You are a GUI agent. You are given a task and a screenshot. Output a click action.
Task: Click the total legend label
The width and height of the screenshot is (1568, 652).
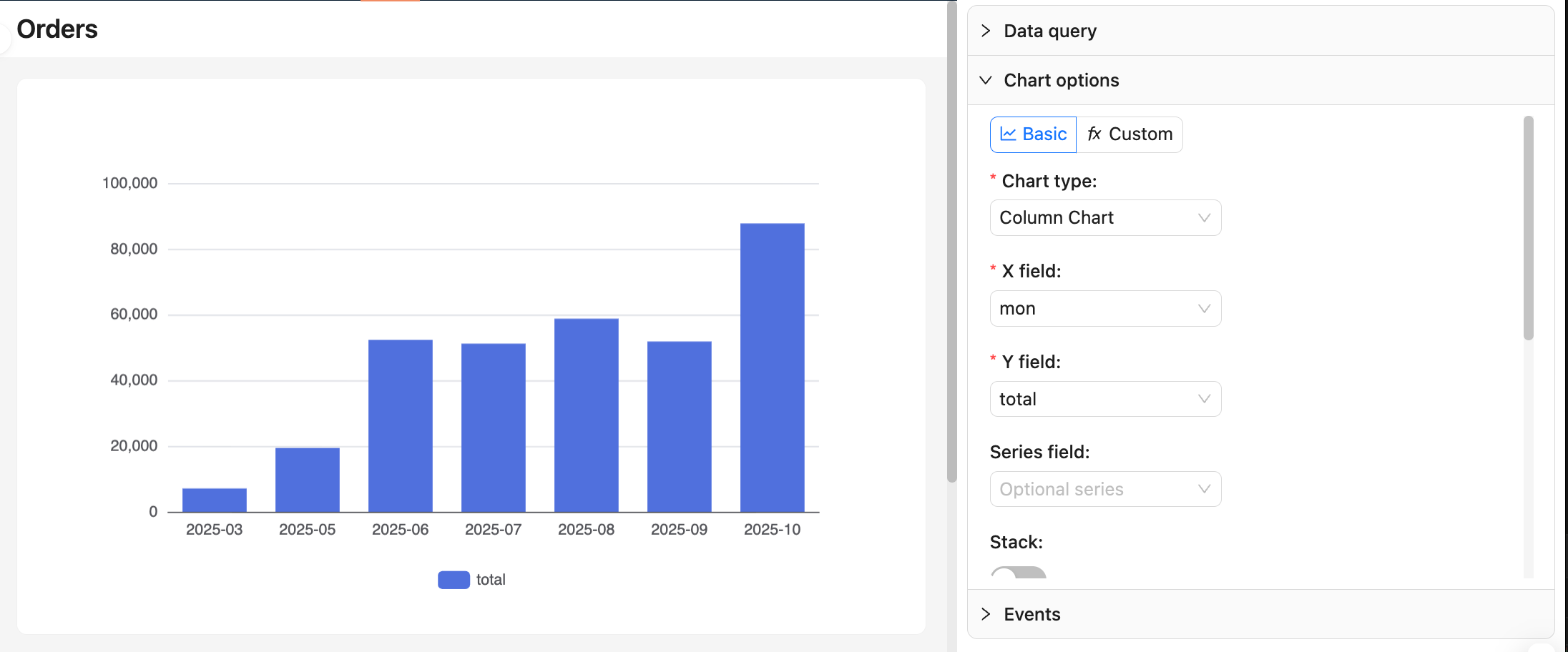click(x=491, y=580)
